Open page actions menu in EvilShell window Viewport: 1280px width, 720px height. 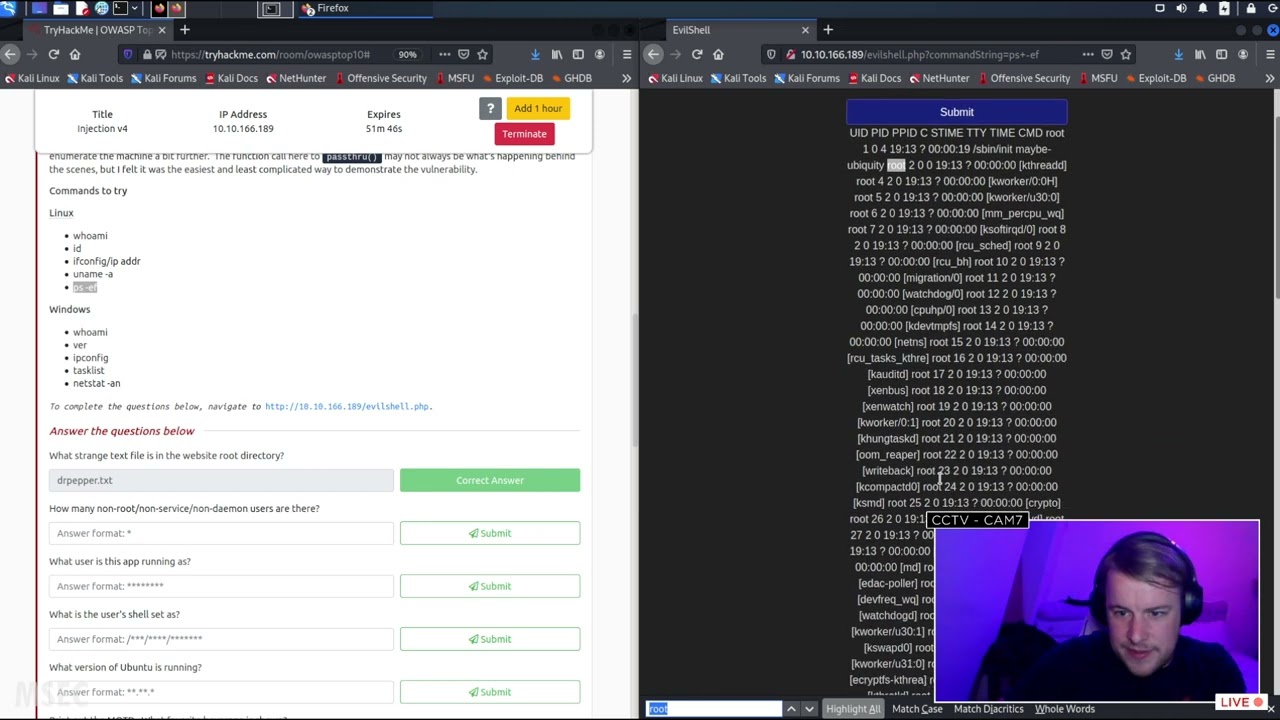[1088, 54]
